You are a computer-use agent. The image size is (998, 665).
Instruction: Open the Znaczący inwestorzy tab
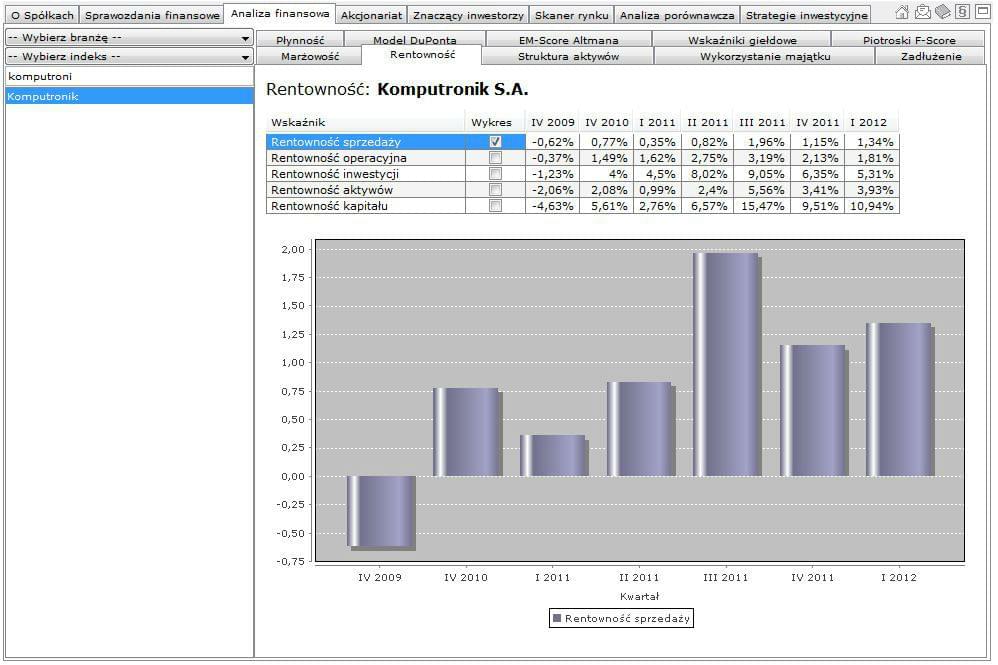(x=468, y=15)
